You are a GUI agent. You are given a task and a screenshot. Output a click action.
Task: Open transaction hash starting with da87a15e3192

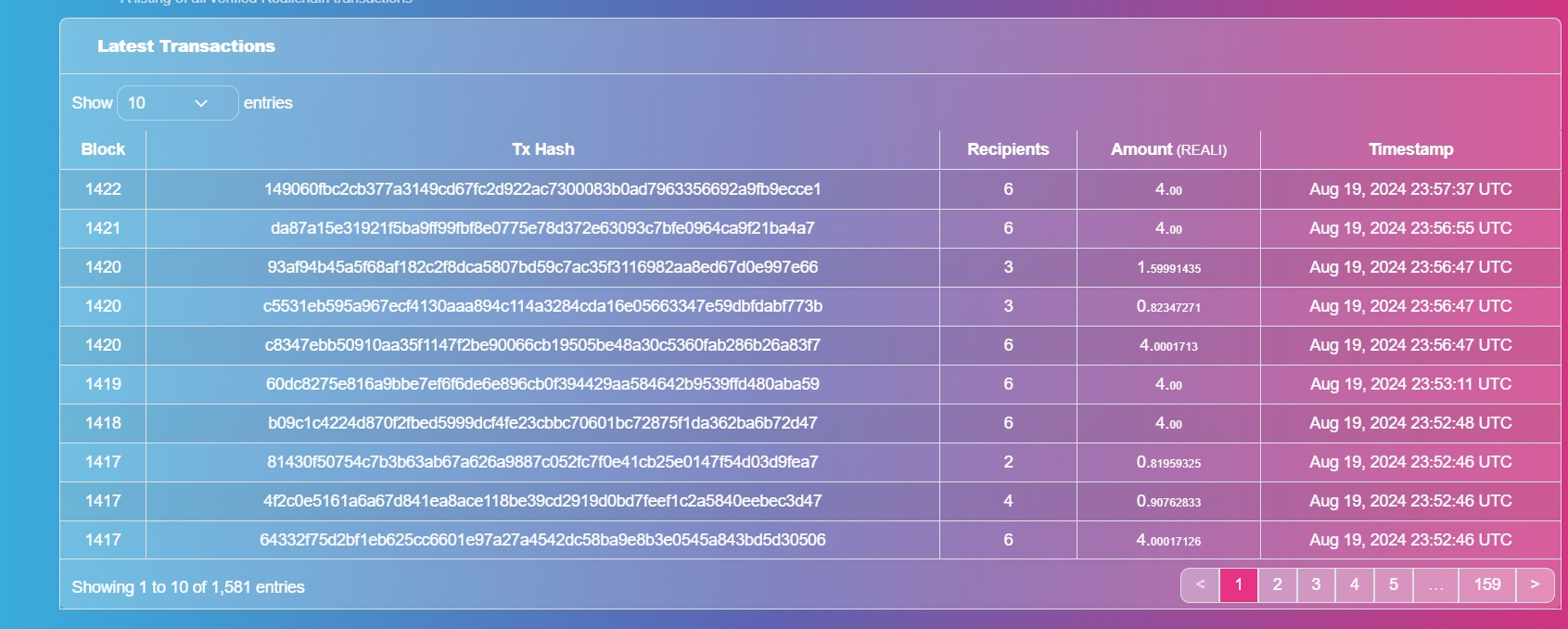pos(542,228)
